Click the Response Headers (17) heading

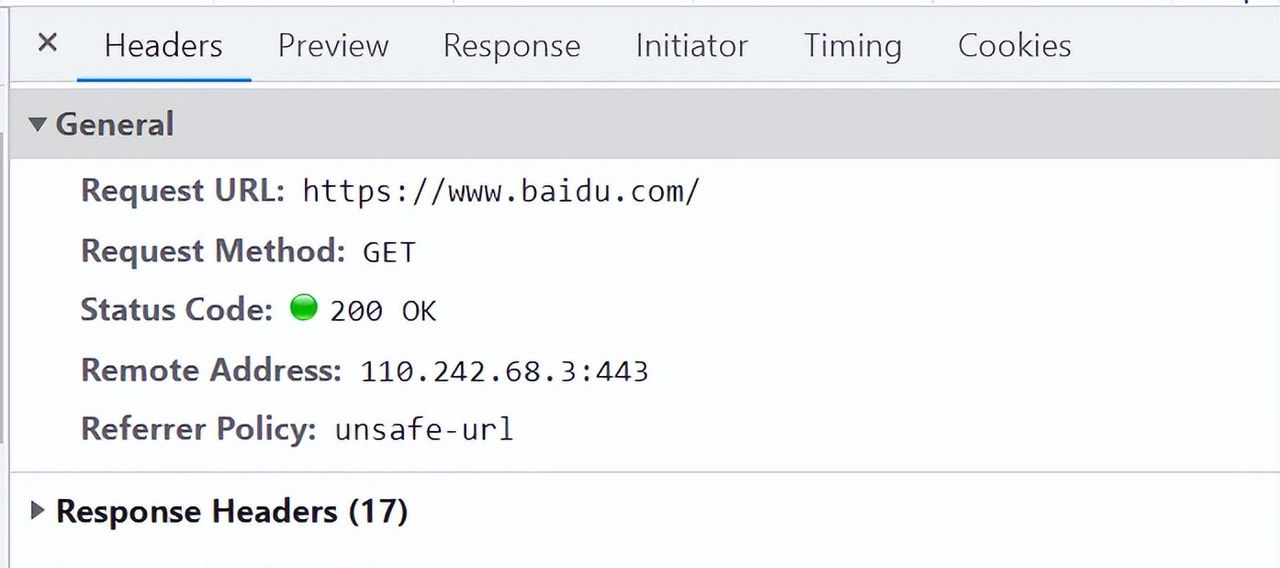pos(232,511)
